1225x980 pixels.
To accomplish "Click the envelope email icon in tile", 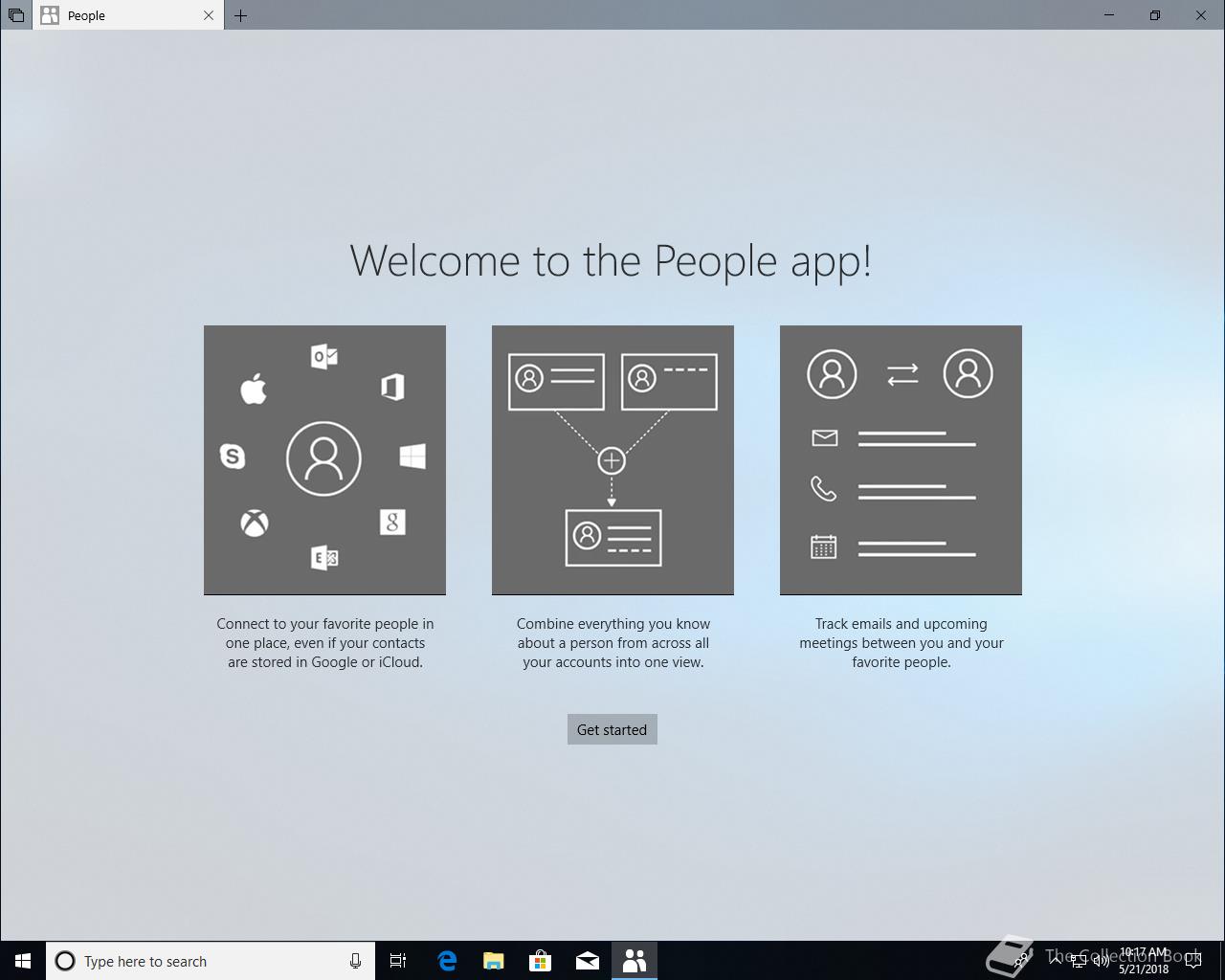I will (x=824, y=437).
